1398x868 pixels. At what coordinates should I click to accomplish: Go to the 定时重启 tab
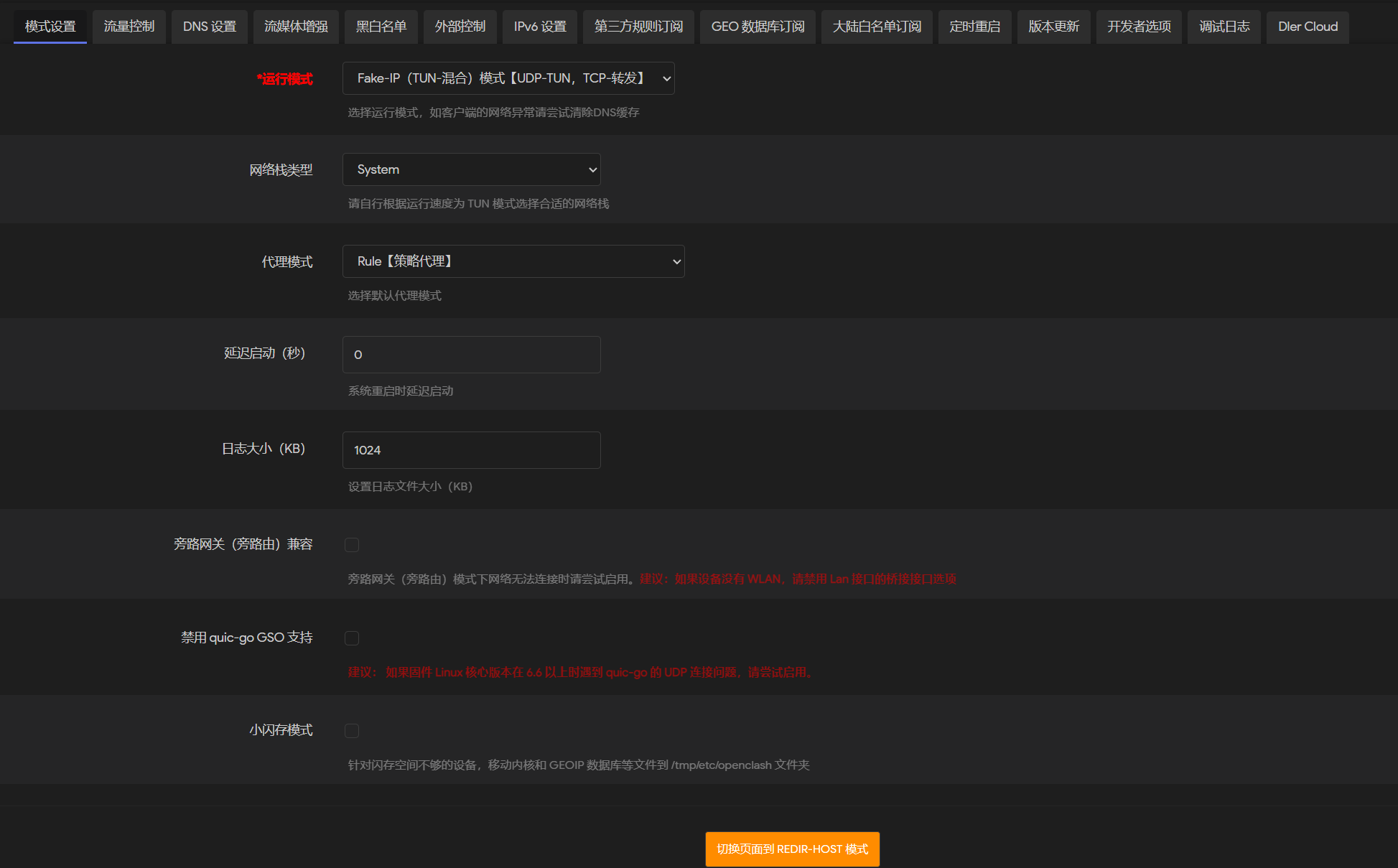click(975, 27)
